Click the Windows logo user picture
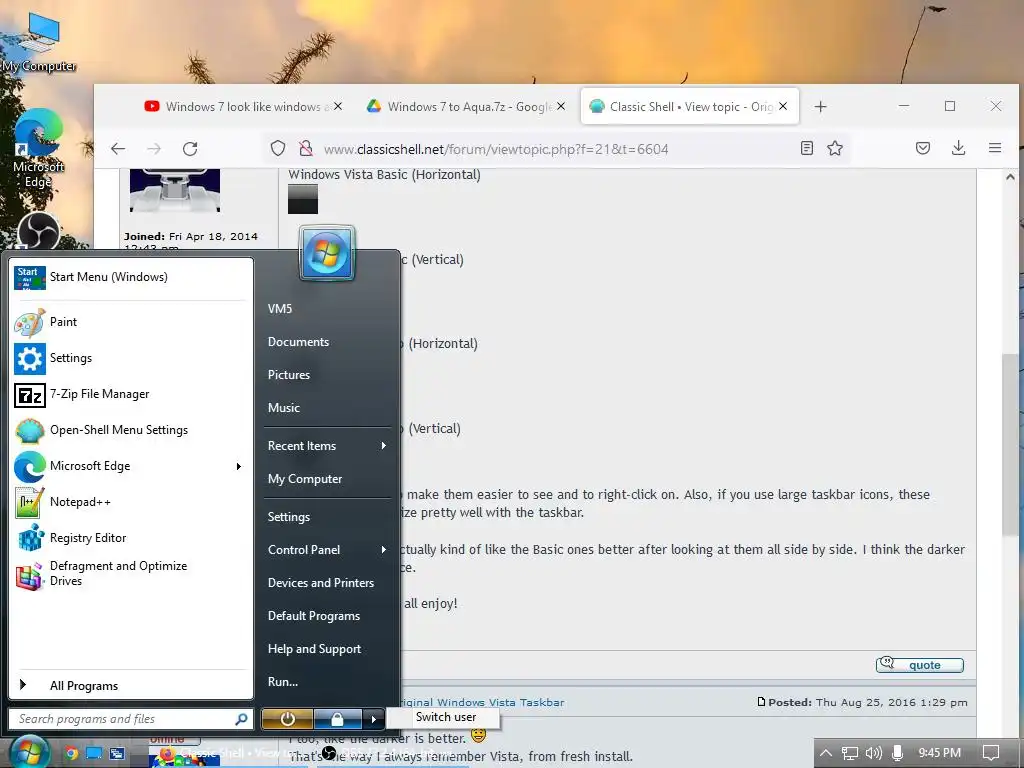Image resolution: width=1024 pixels, height=768 pixels. pos(327,253)
